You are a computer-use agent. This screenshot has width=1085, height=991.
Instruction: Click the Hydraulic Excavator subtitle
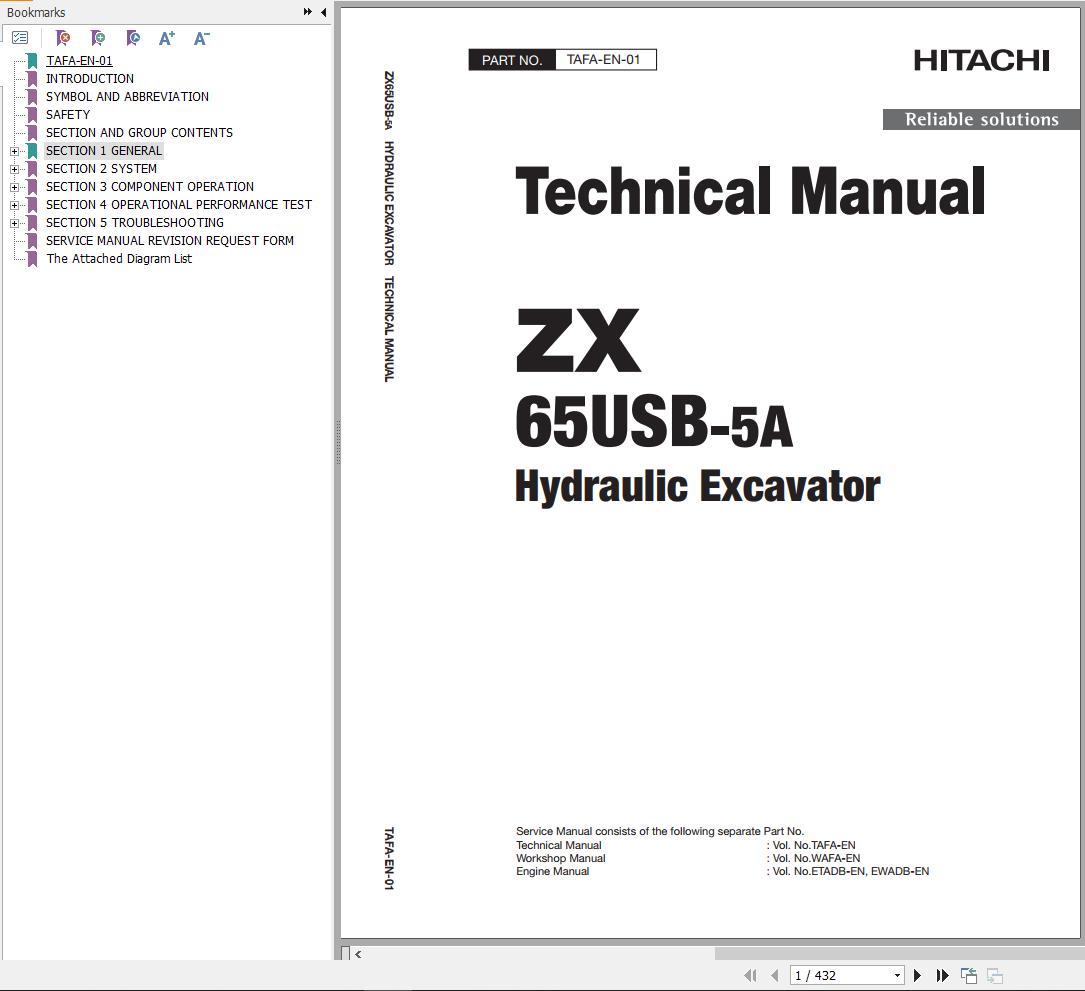[x=698, y=486]
